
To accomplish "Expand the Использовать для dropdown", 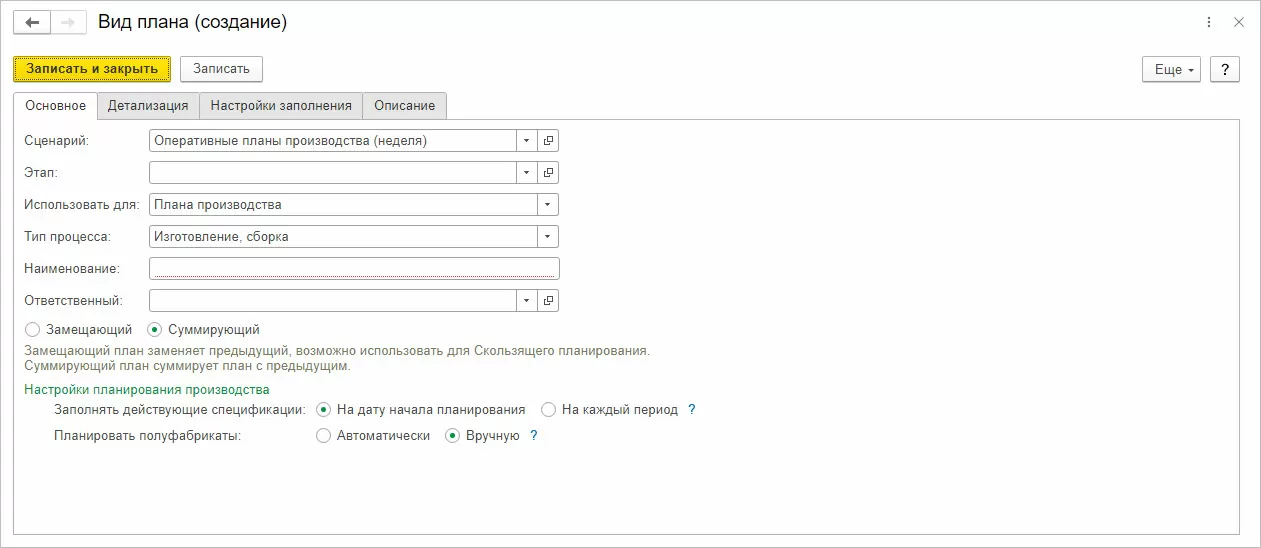I will tap(547, 205).
